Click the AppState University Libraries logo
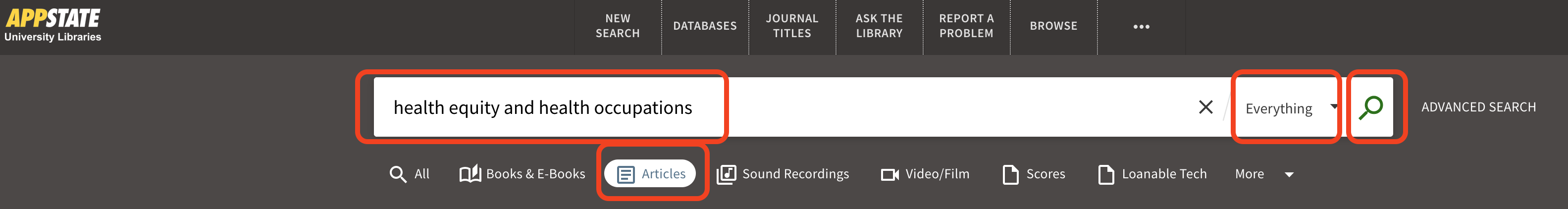Image resolution: width=1568 pixels, height=209 pixels. pyautogui.click(x=53, y=26)
